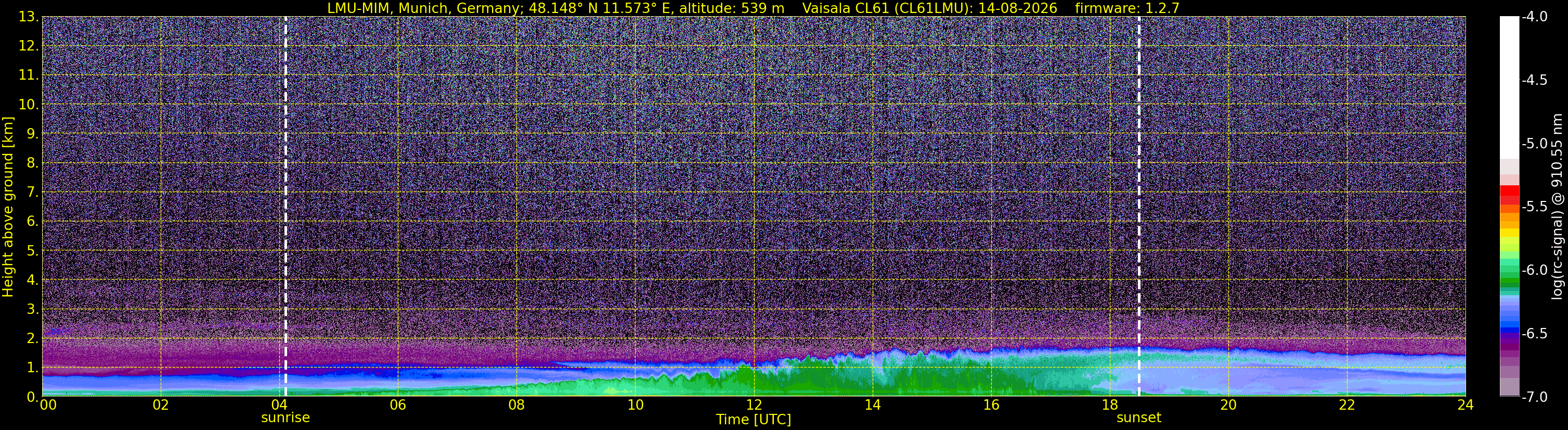Click the time tick label '06'
Image resolution: width=1568 pixels, height=430 pixels.
pos(397,405)
